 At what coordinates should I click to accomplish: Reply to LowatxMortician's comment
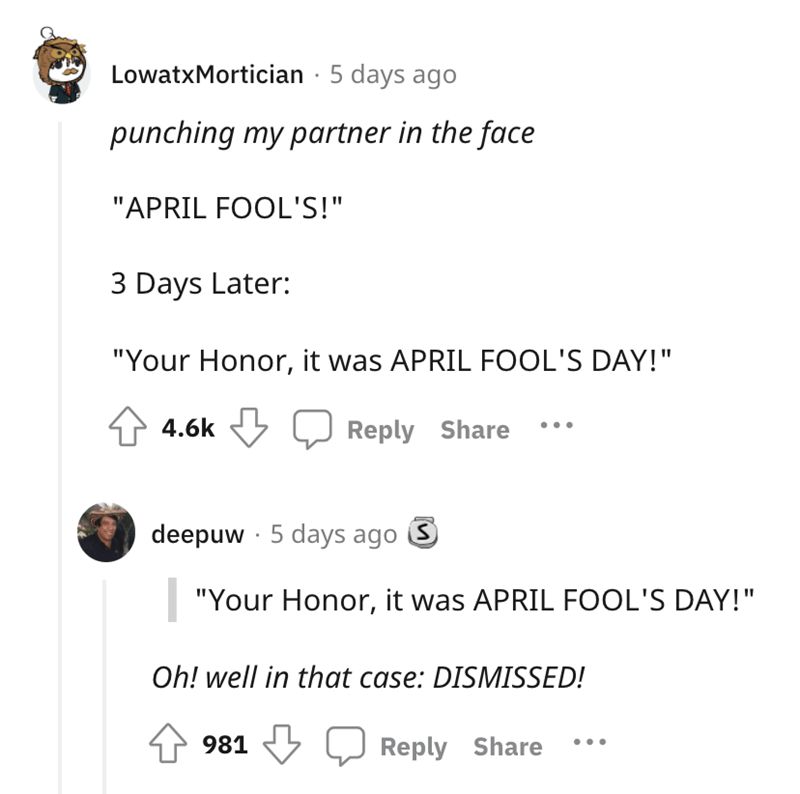click(x=381, y=430)
